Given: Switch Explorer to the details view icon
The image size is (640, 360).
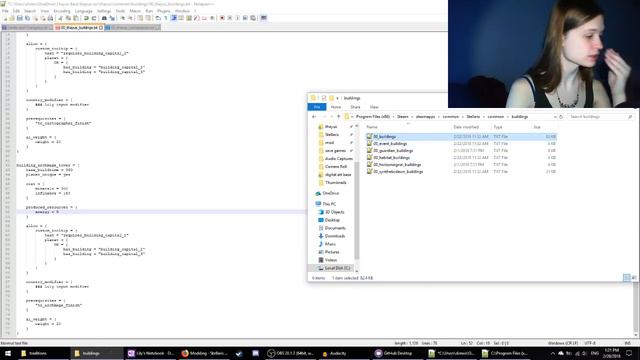Looking at the screenshot, I should tap(627, 278).
